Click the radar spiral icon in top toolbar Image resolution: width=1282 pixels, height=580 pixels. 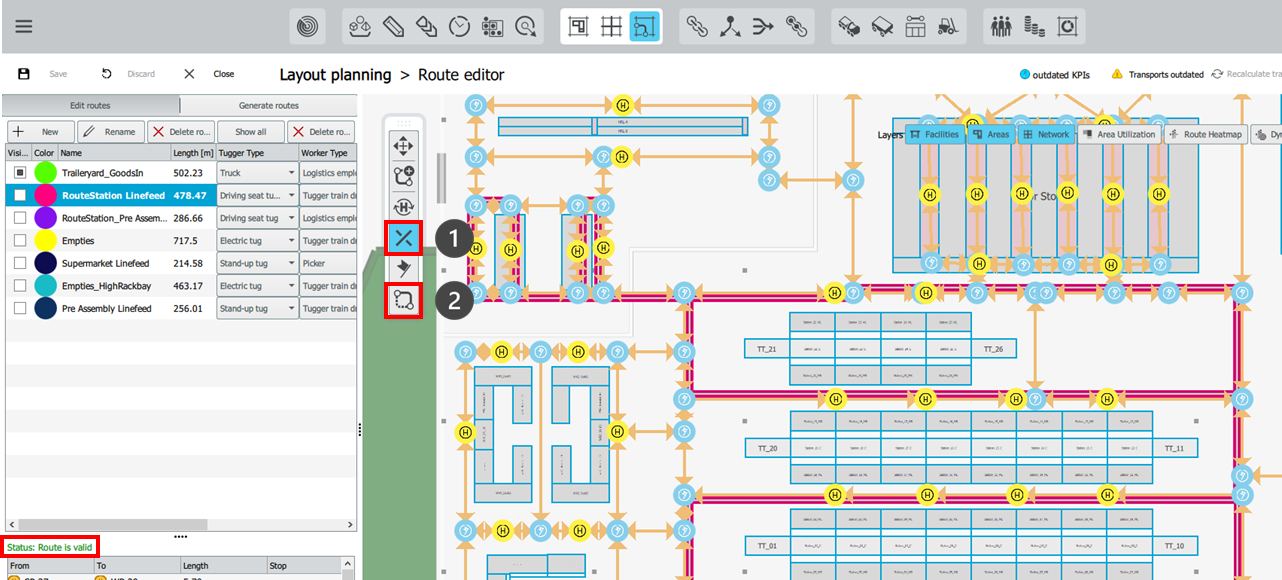pyautogui.click(x=307, y=27)
